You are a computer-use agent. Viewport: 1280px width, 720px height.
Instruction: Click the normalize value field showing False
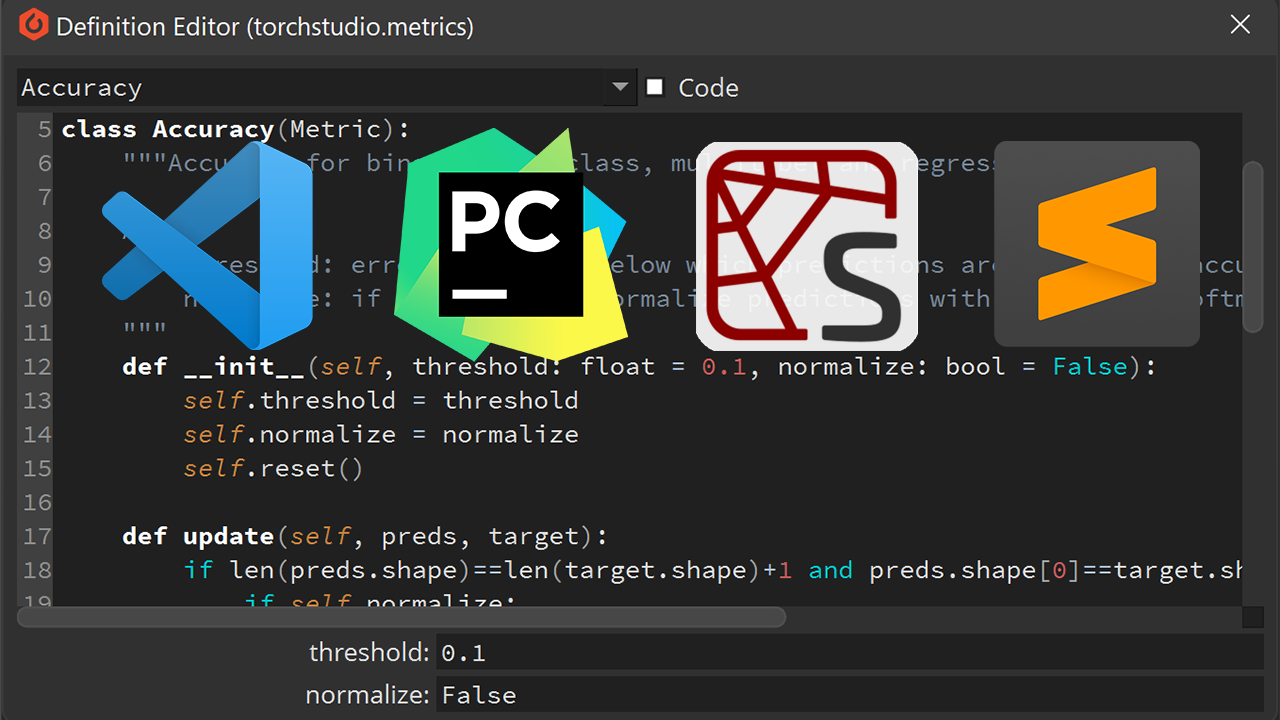(850, 695)
